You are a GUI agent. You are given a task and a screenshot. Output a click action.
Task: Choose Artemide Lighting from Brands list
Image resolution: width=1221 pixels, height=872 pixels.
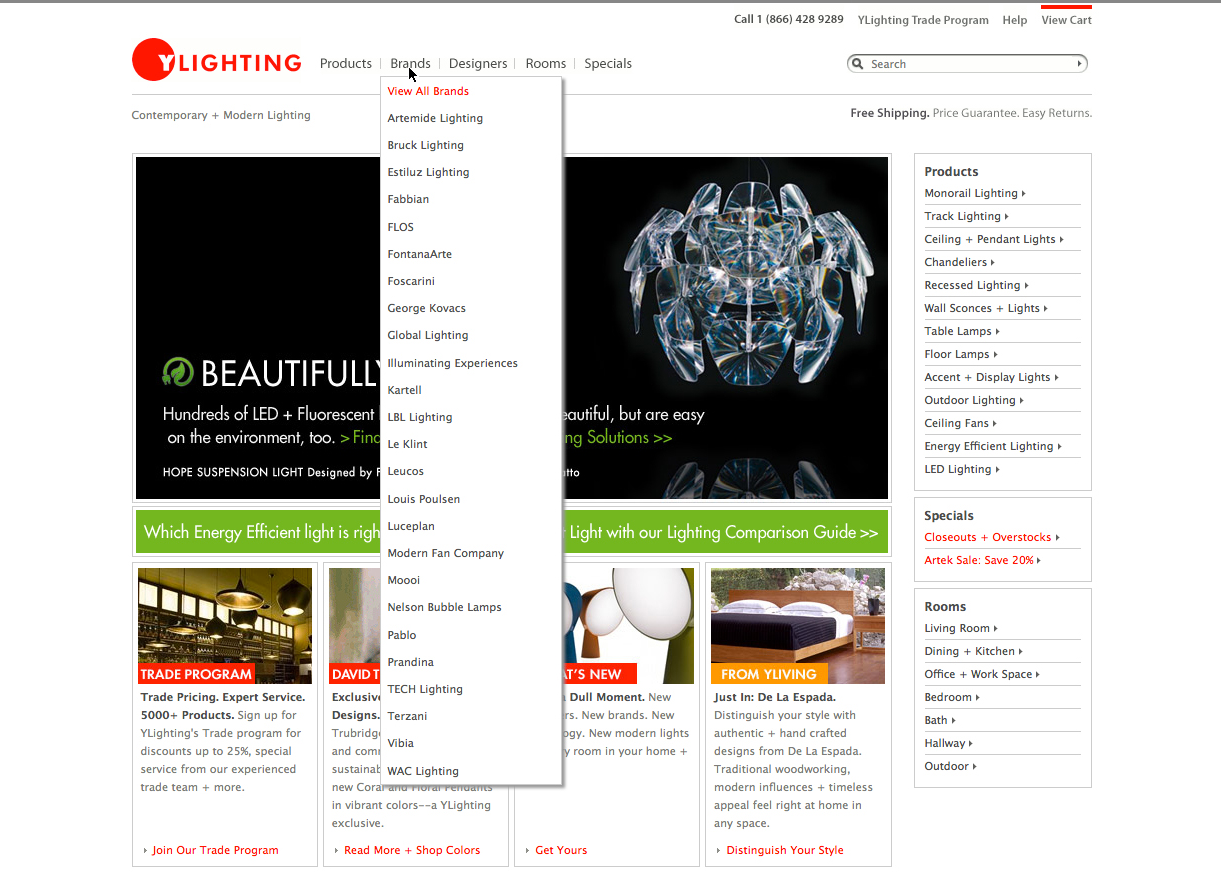(x=435, y=118)
